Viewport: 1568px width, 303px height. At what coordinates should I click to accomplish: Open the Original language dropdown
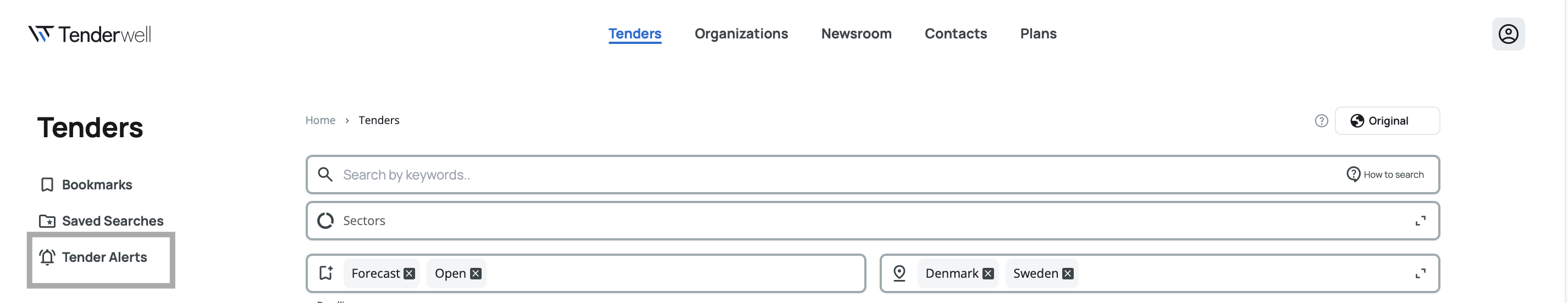(1387, 121)
